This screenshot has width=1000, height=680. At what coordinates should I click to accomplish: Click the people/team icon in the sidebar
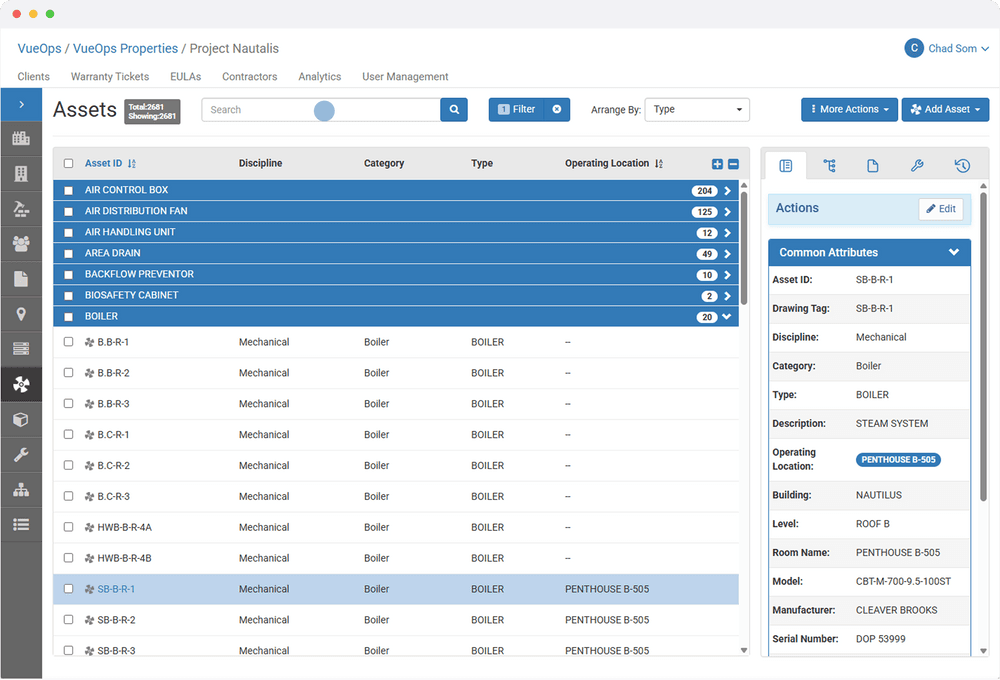pyautogui.click(x=21, y=243)
